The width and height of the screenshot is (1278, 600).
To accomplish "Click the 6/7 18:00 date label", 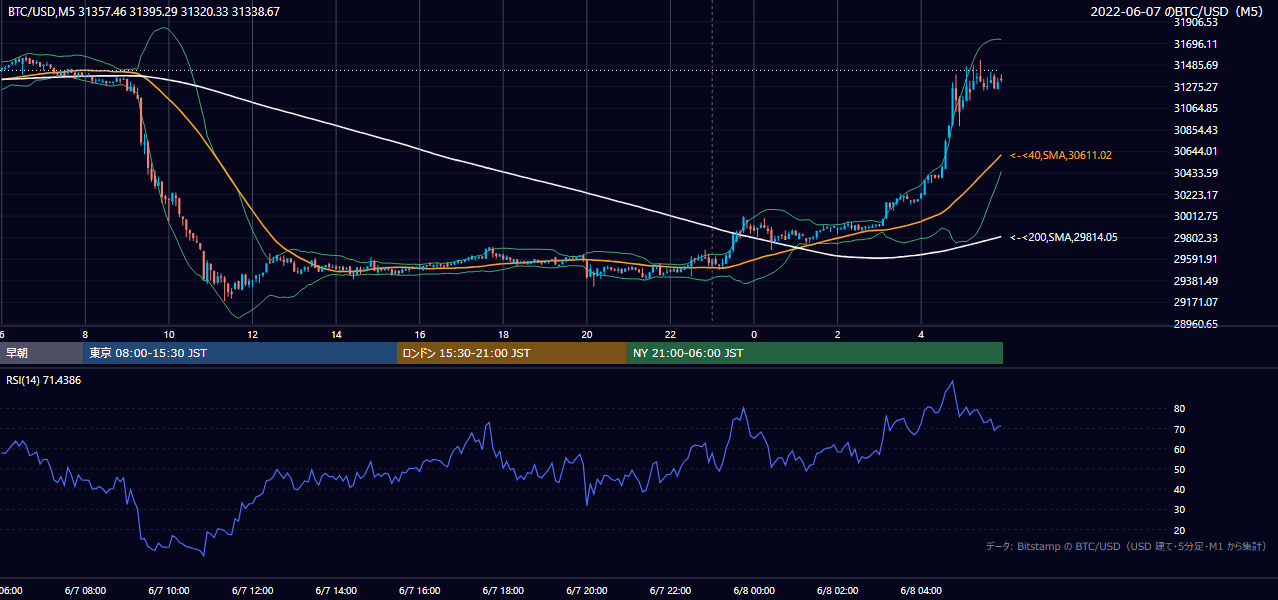I will tap(503, 590).
